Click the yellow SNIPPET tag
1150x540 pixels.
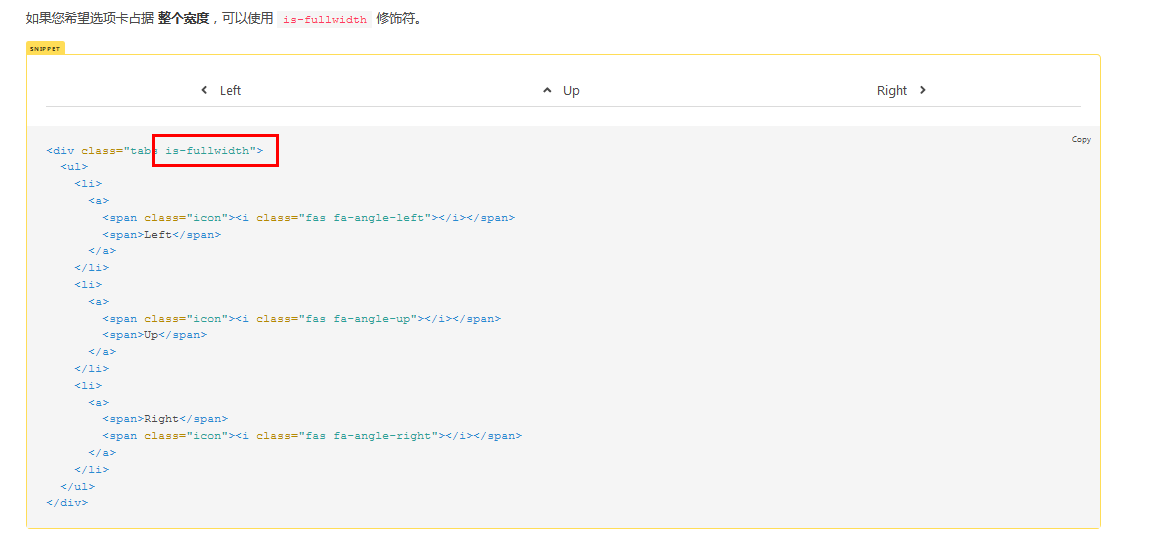click(x=45, y=48)
